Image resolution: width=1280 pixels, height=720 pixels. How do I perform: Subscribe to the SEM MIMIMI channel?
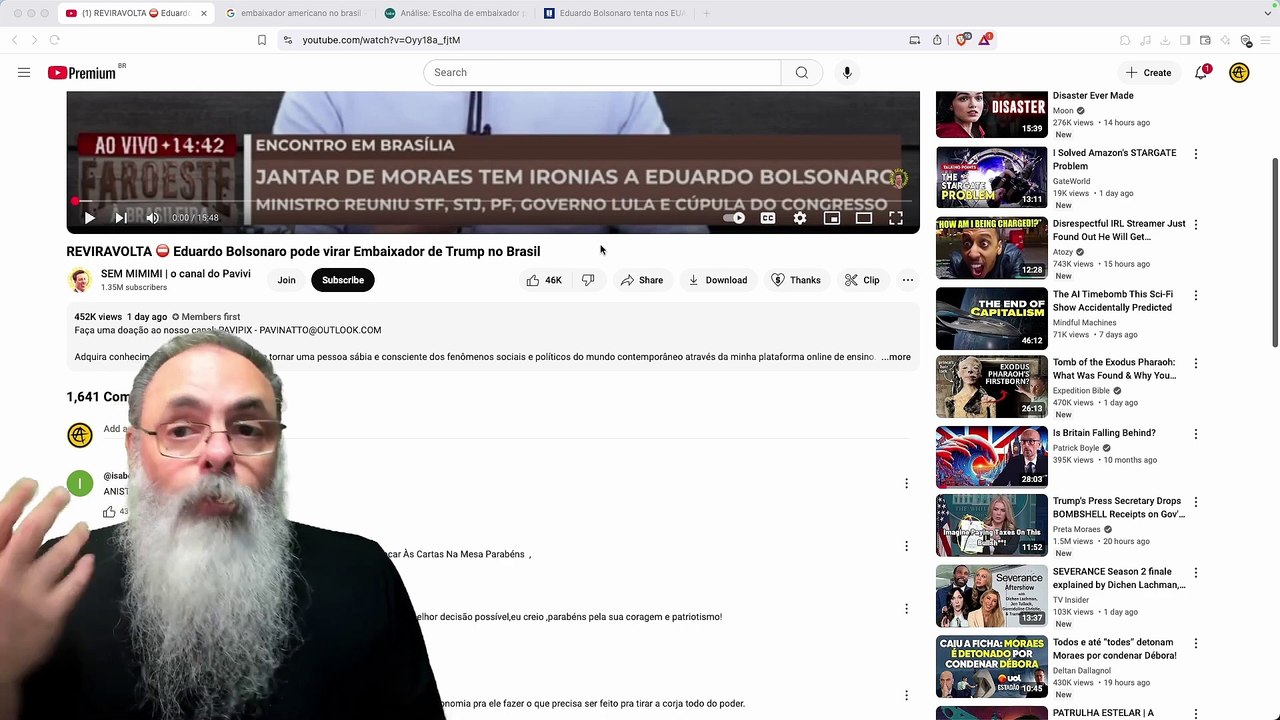pos(343,280)
